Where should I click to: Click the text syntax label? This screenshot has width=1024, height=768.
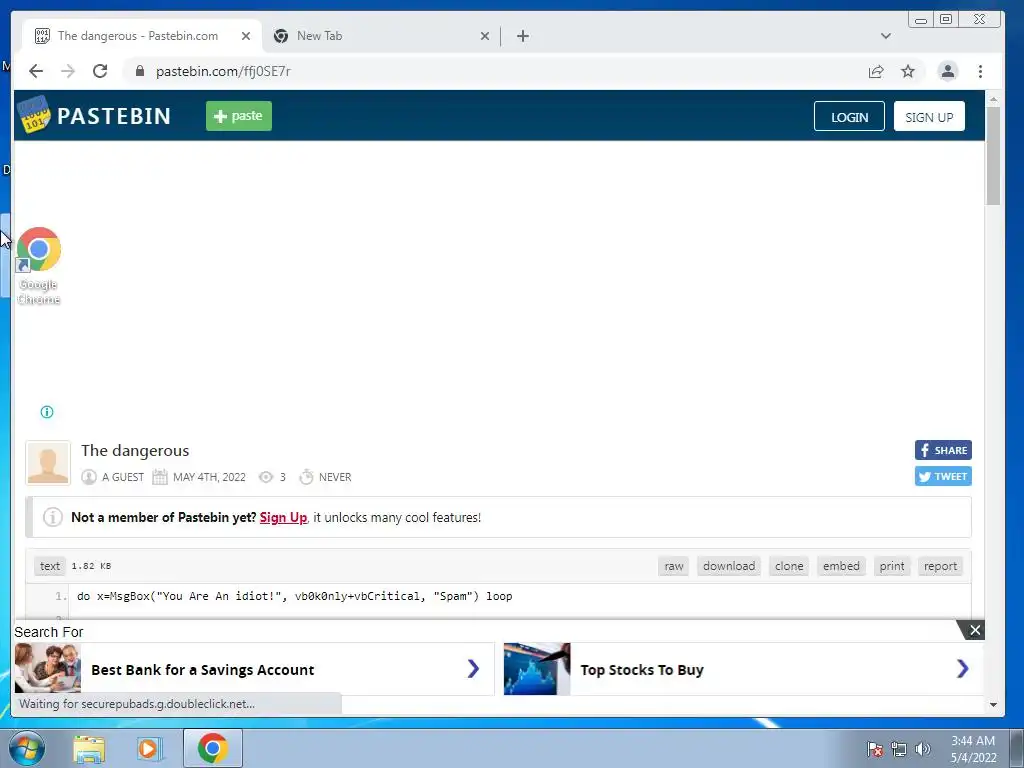point(50,566)
